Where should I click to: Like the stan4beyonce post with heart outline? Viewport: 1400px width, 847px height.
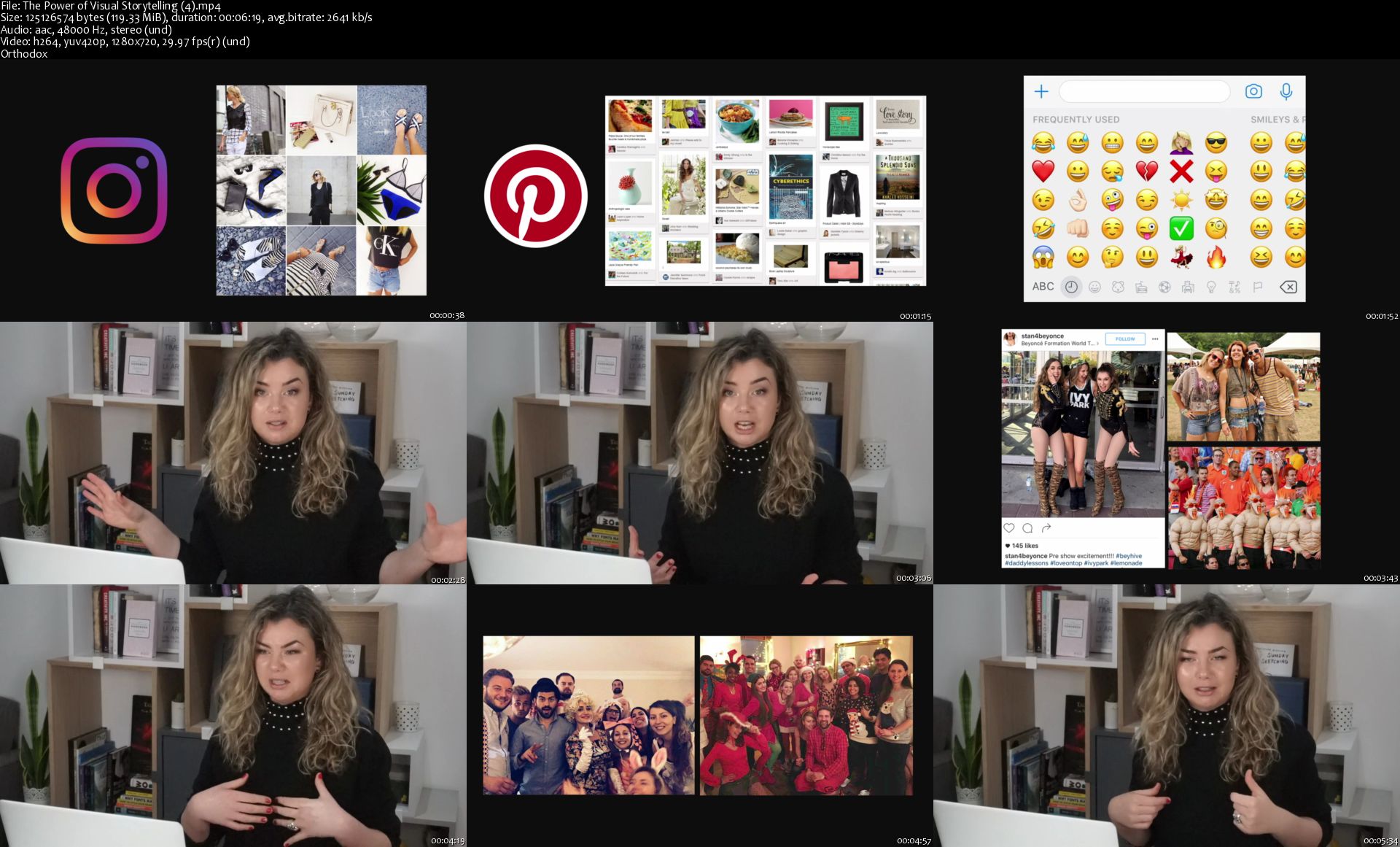(x=1009, y=527)
